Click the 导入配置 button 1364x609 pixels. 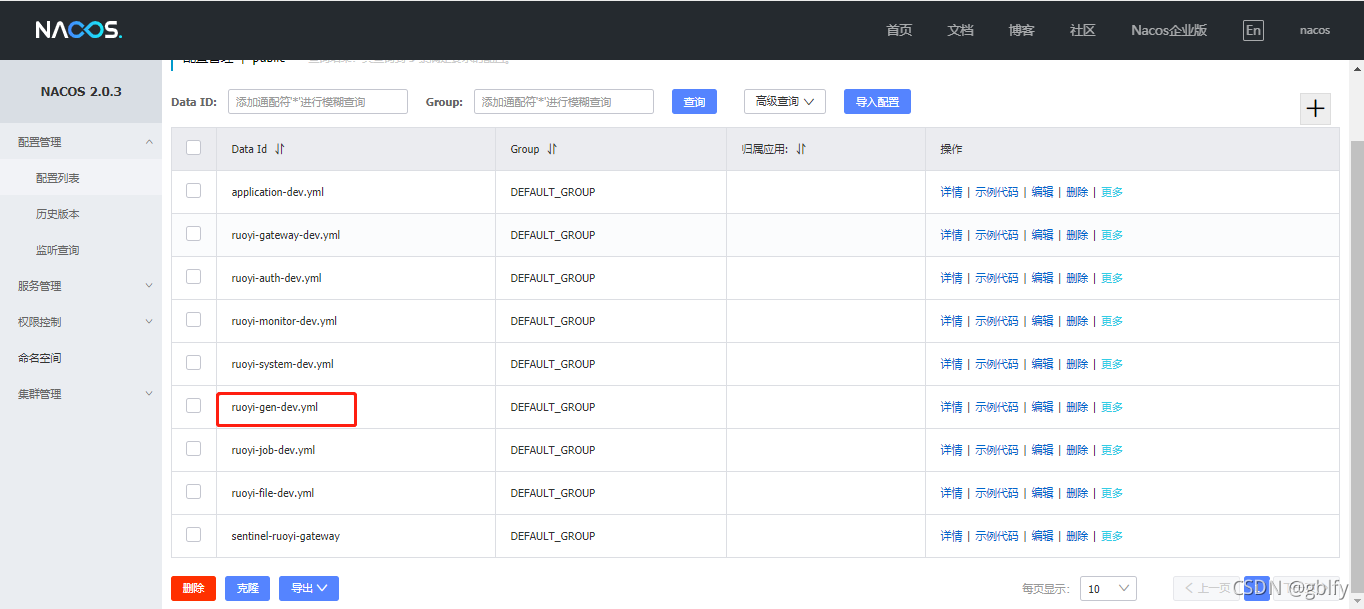877,101
